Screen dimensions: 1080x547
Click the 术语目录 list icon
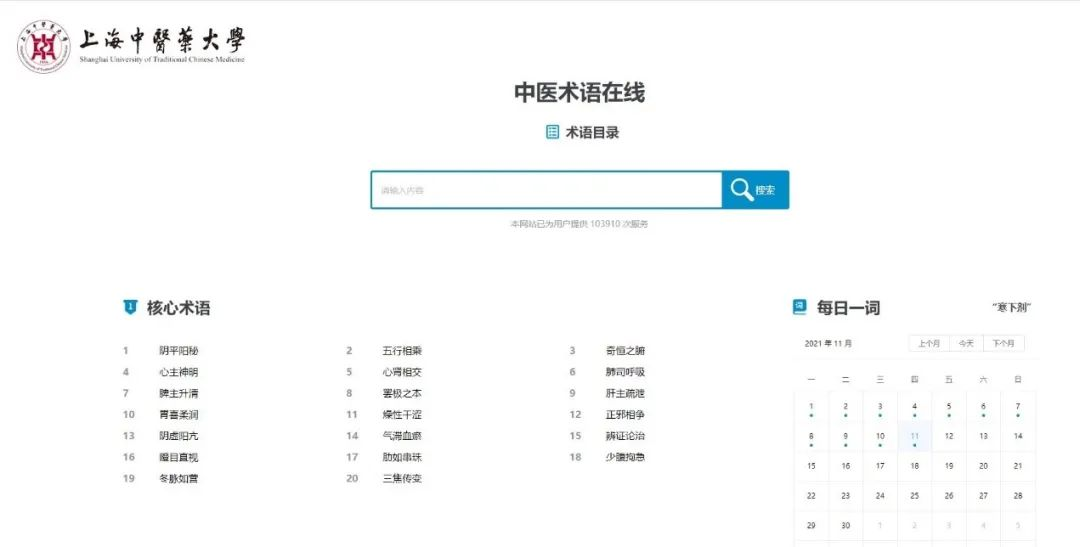552,132
